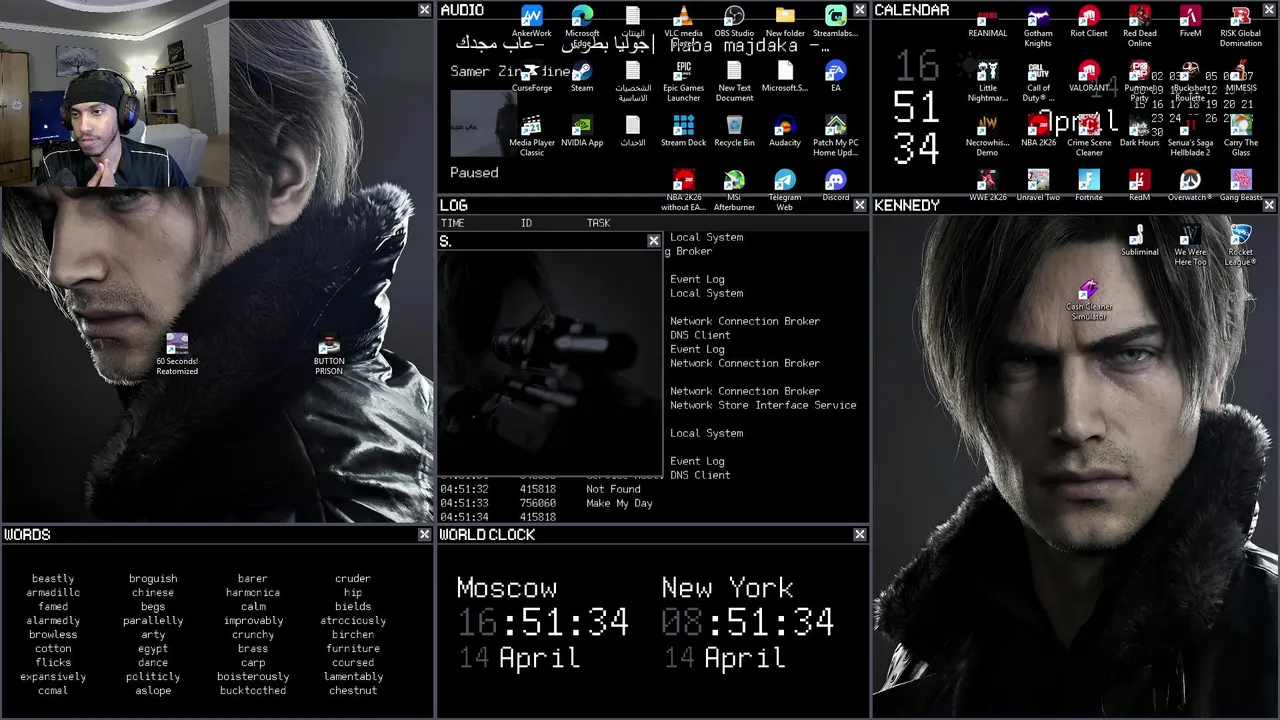Open the Recycle Bin
The height and width of the screenshot is (720, 1280).
pyautogui.click(x=734, y=131)
